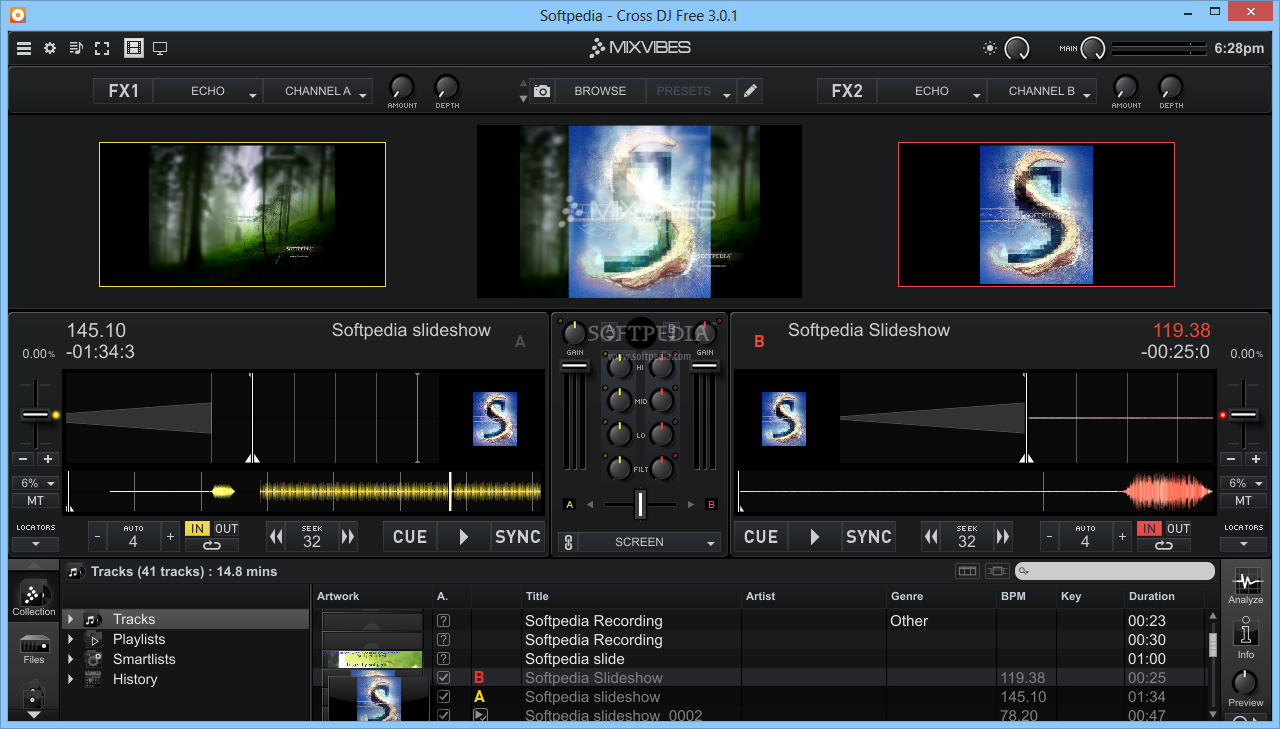The width and height of the screenshot is (1280, 729).
Task: Toggle checkbox in Softpedia slideshow 145.10 row
Action: coord(444,697)
